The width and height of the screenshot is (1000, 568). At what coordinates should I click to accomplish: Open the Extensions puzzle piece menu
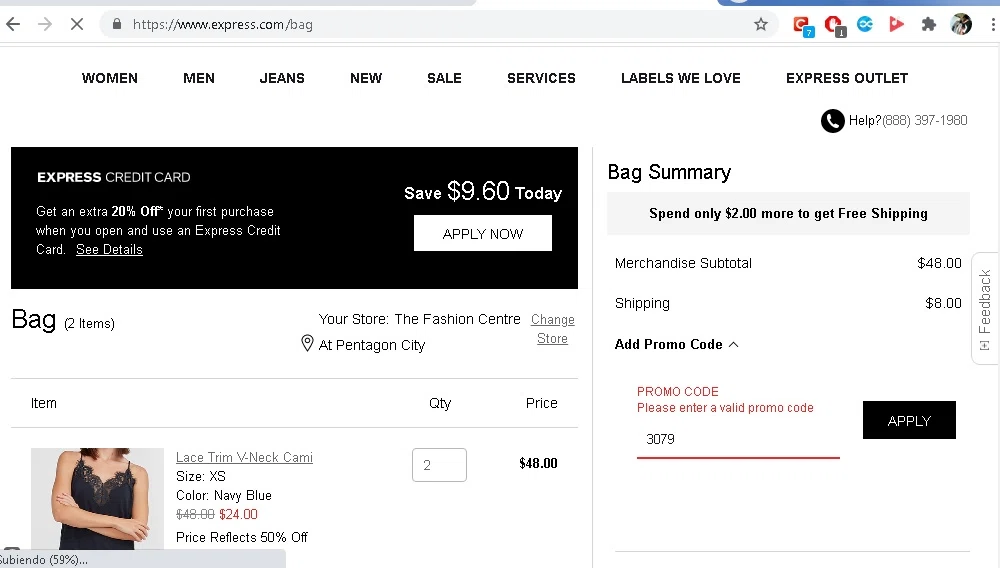[929, 25]
